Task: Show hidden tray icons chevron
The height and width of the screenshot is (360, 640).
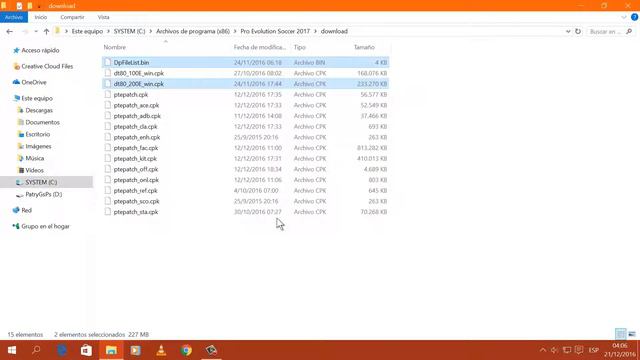Action: coord(542,350)
